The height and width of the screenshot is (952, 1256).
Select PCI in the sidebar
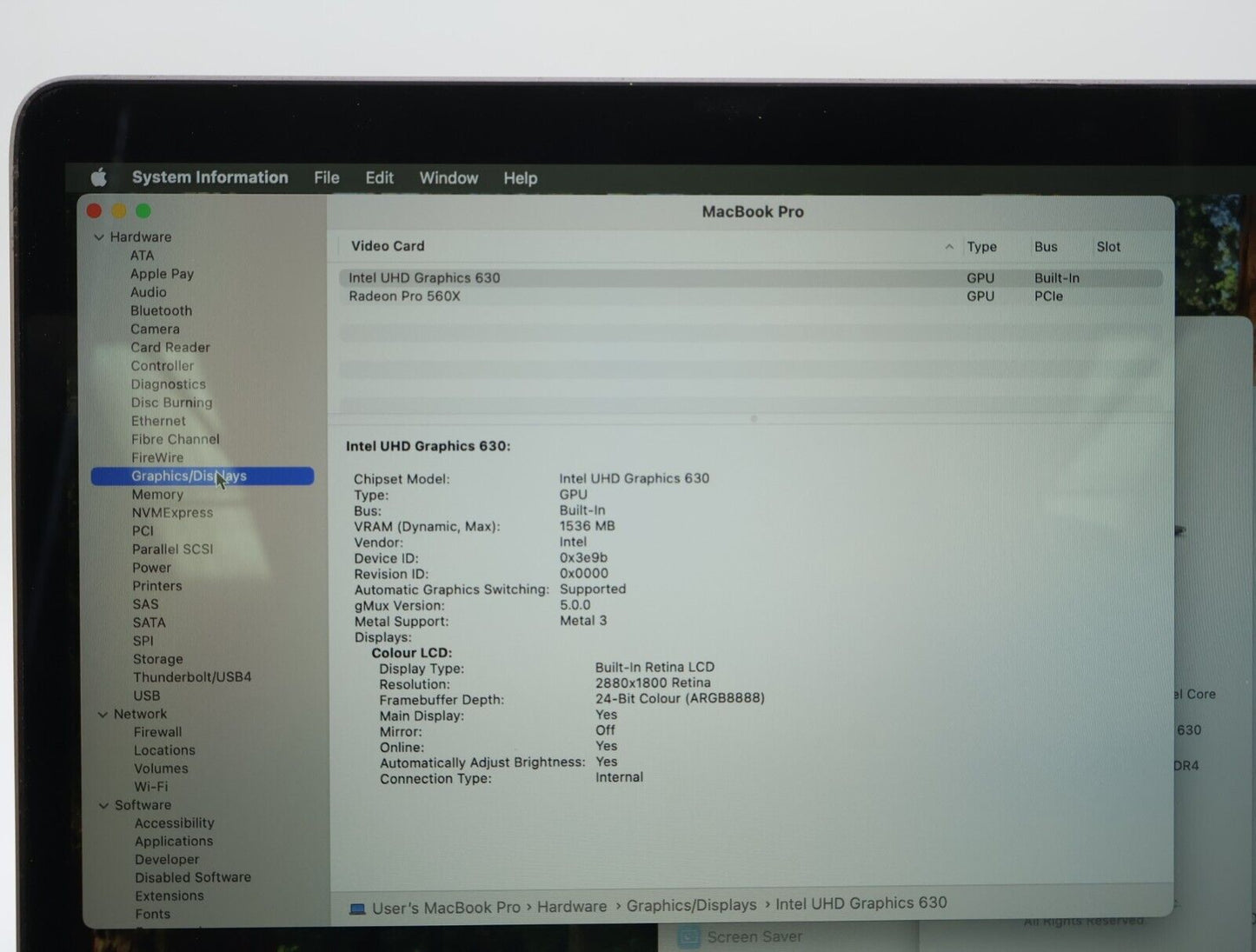[143, 531]
